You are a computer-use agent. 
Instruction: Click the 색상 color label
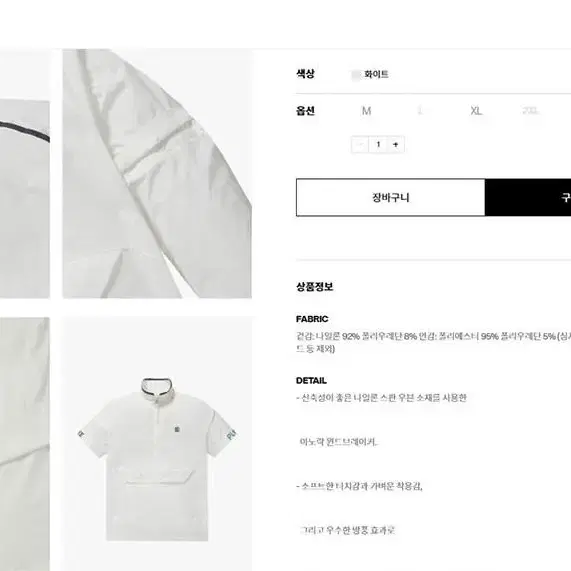coord(306,74)
